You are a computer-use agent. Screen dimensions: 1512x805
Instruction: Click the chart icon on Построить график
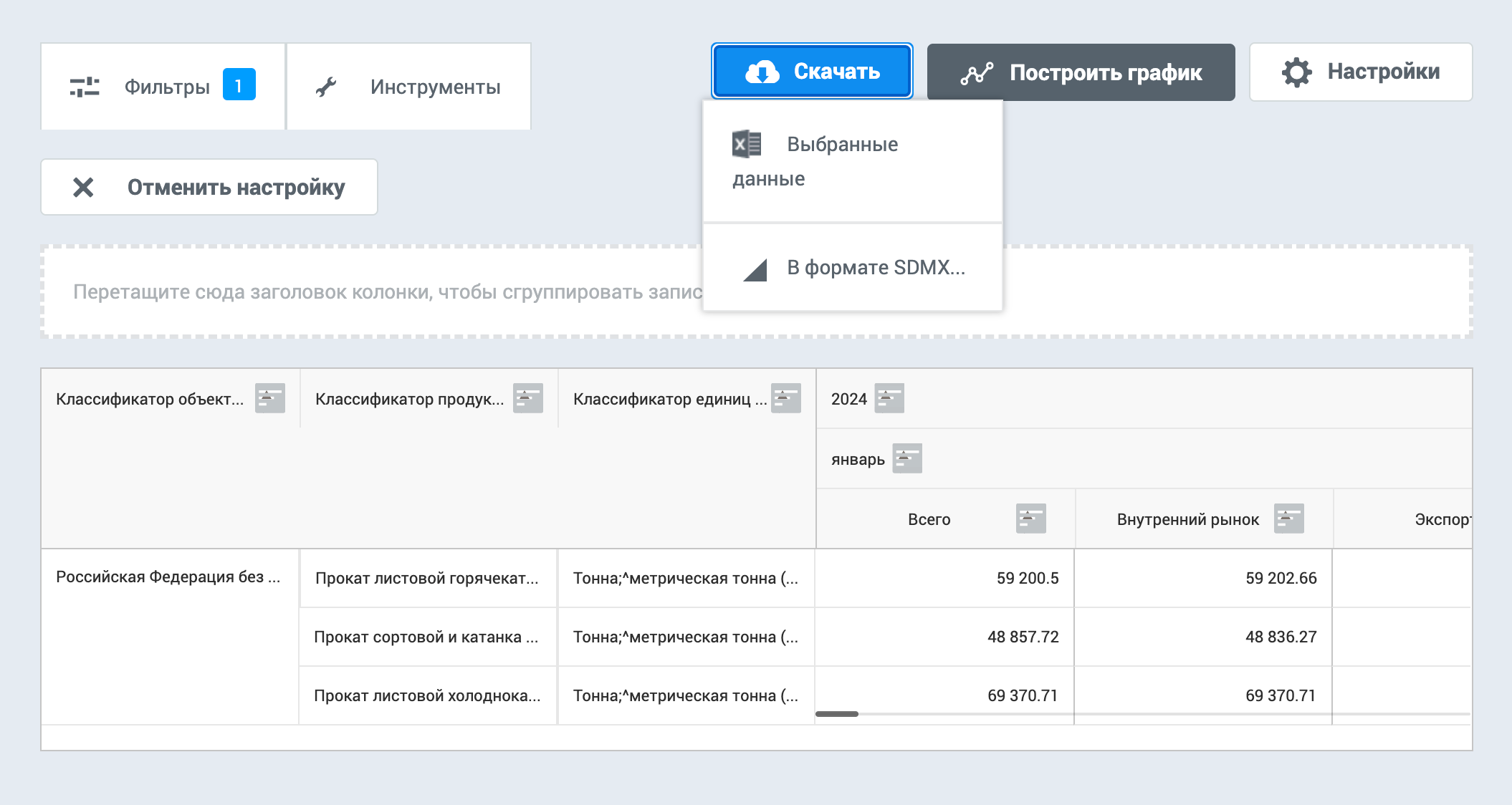(976, 72)
